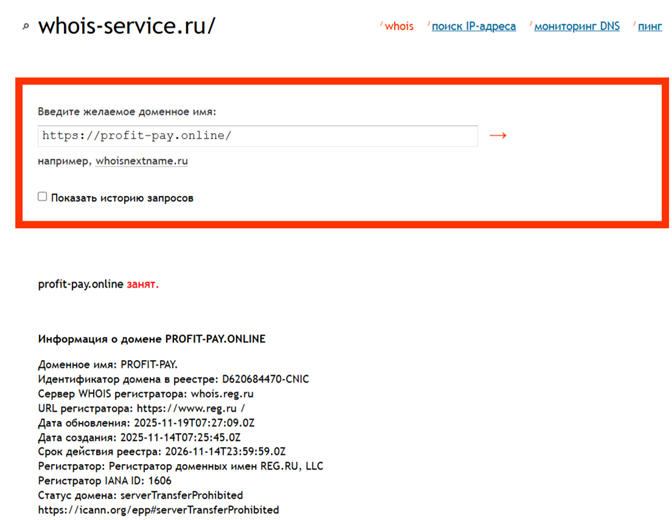
Task: Click the Введите желаемое доменное имя label
Action: (127, 112)
